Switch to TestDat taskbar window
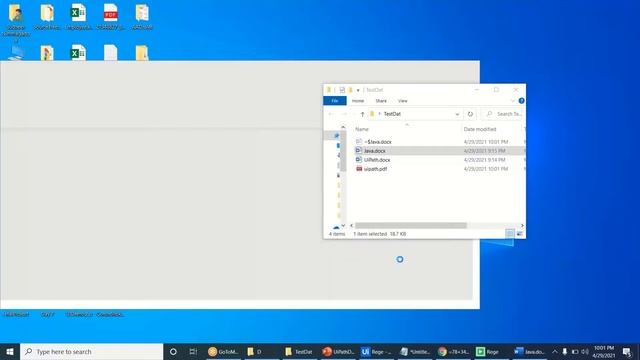This screenshot has height=360, width=640. pos(299,351)
